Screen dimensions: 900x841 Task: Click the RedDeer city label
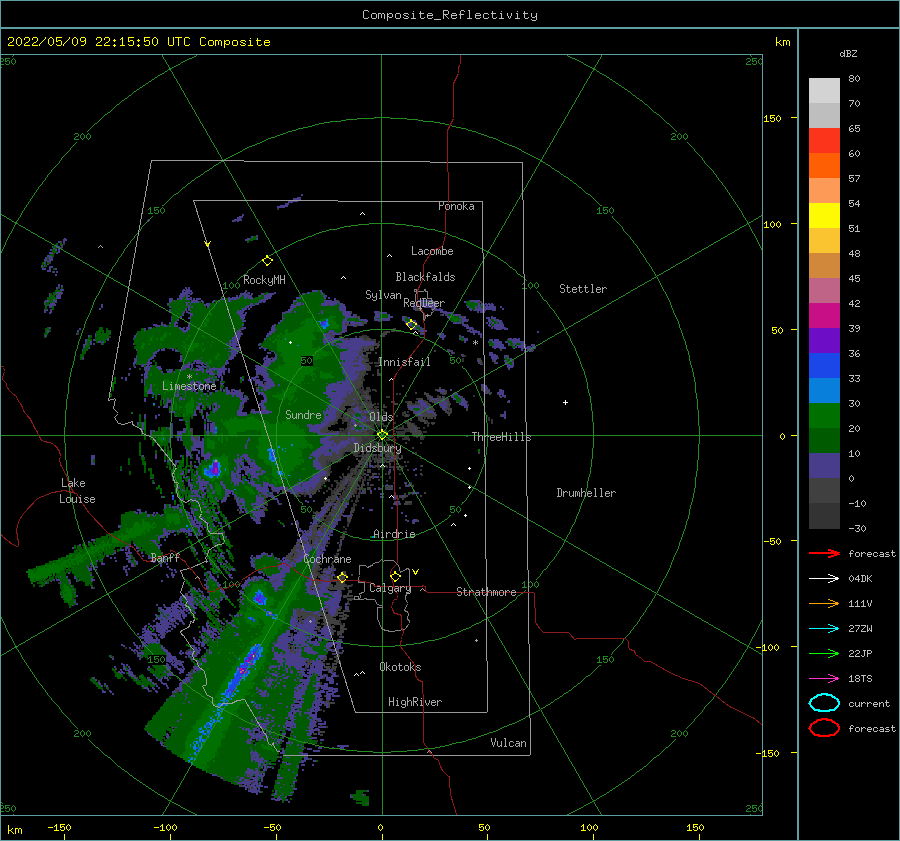click(x=424, y=303)
